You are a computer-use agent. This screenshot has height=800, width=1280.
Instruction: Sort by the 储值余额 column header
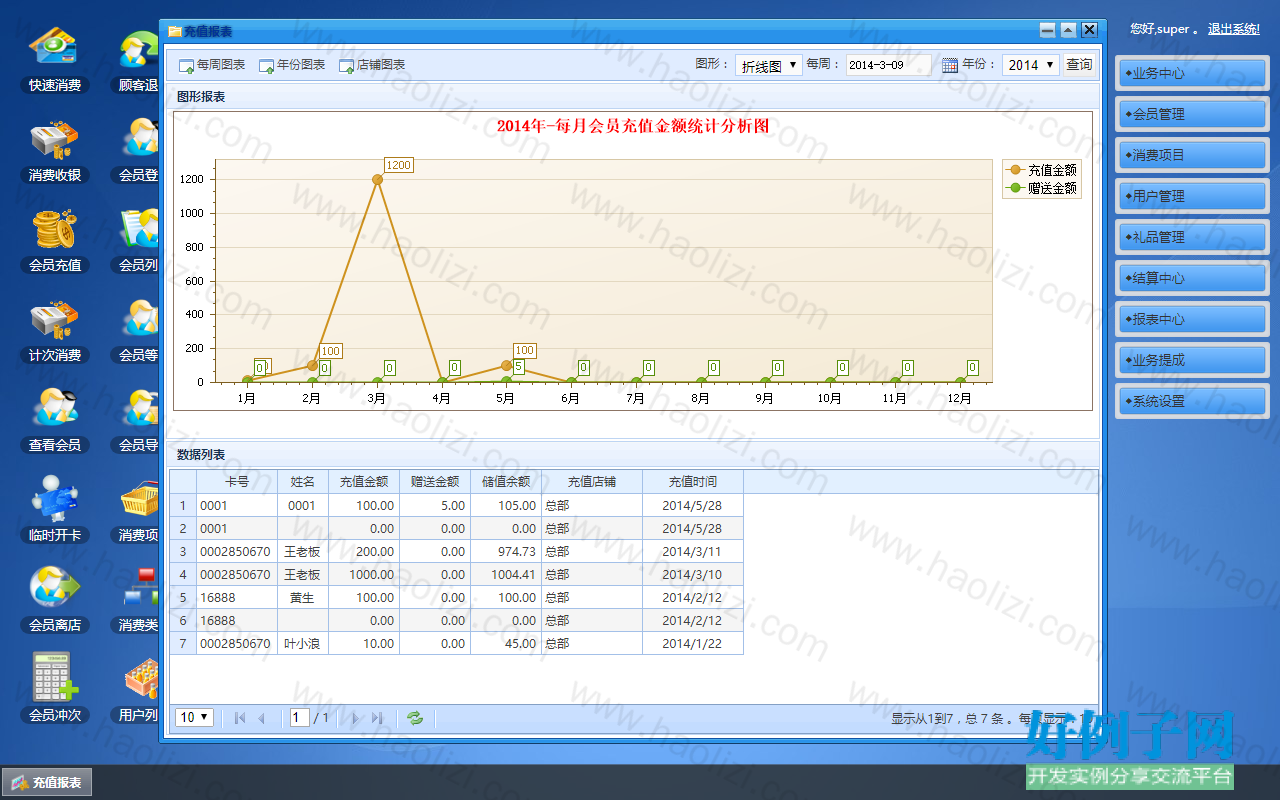[506, 482]
